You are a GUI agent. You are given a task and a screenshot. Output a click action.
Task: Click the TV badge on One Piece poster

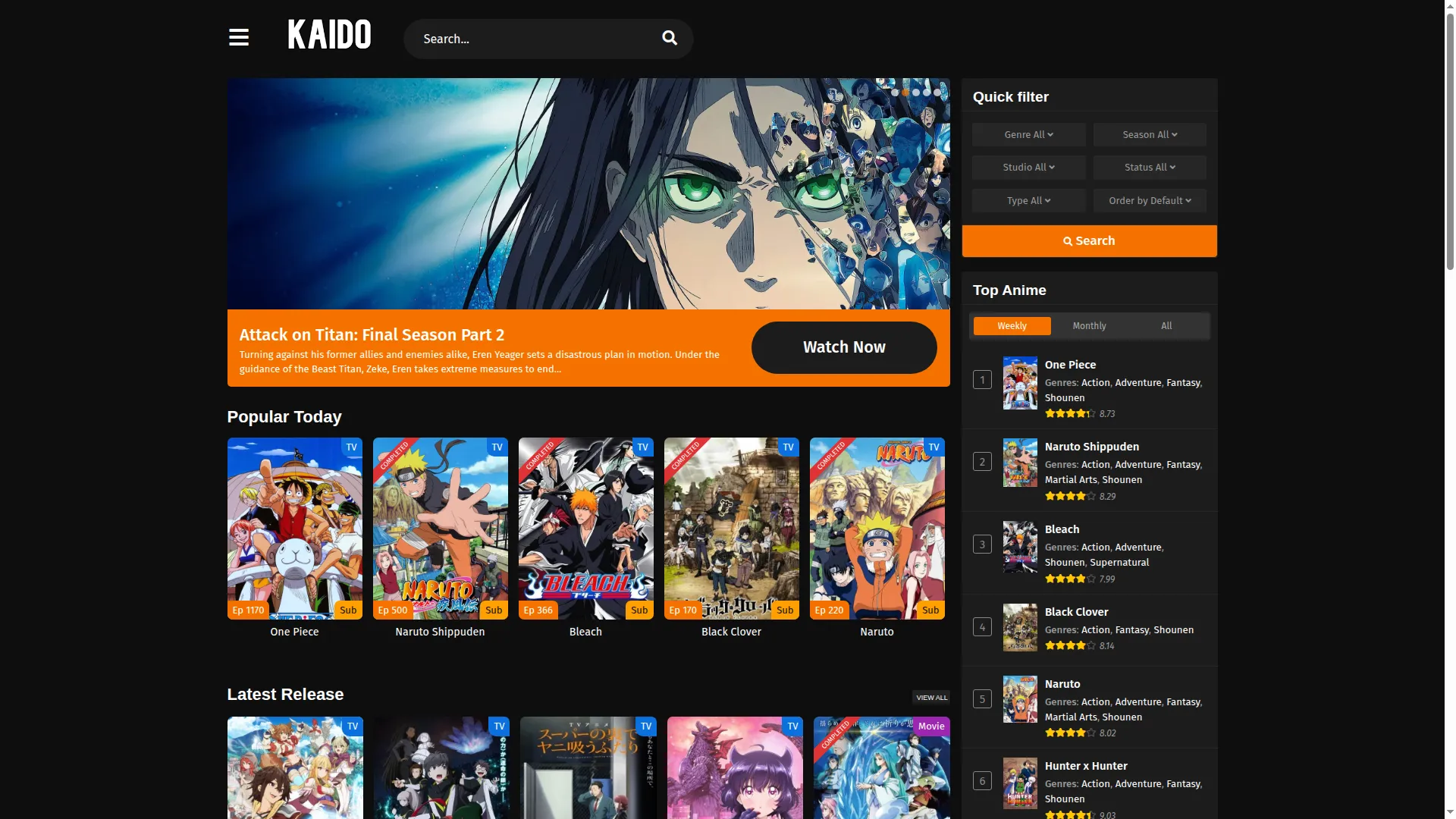click(352, 447)
